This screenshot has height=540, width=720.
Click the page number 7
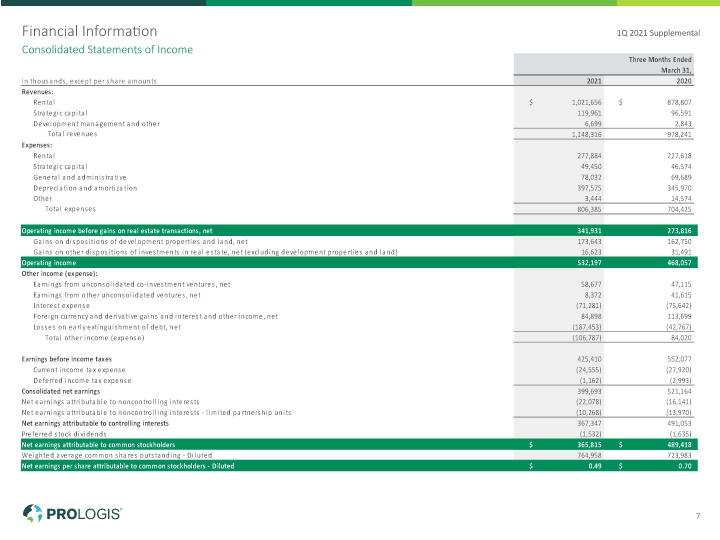[698, 516]
